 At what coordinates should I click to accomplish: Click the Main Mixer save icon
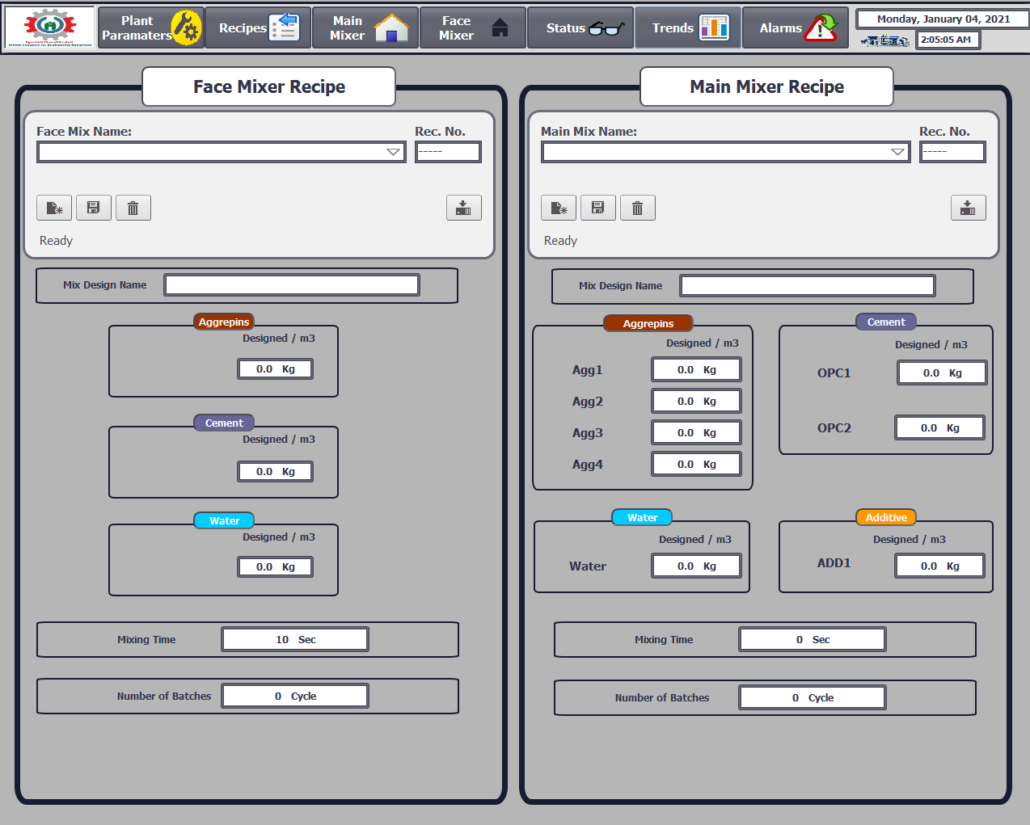coord(597,208)
